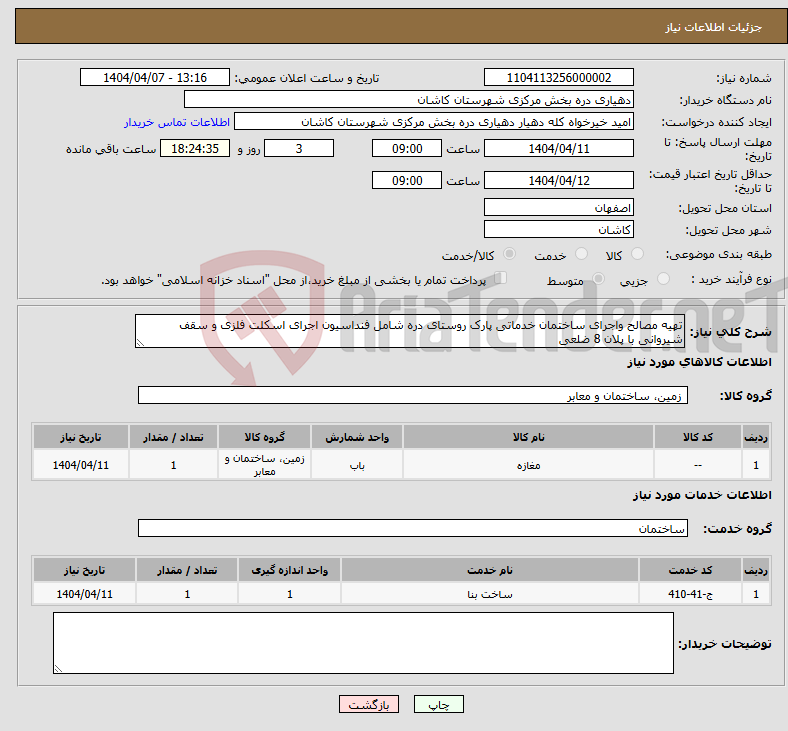
Task: Click the چاپ print button
Action: point(438,704)
